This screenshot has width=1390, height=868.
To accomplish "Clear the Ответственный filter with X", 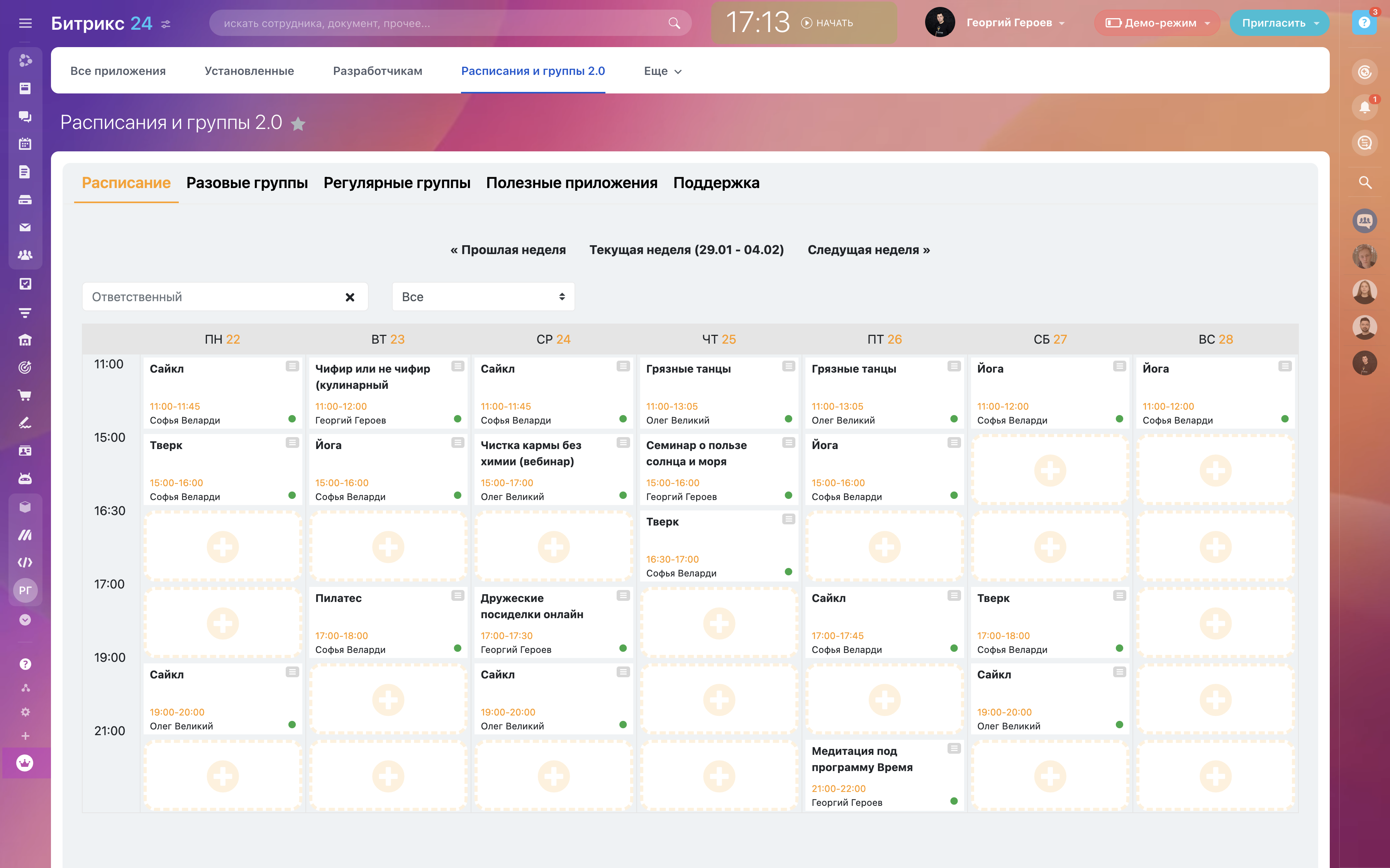I will click(x=349, y=297).
